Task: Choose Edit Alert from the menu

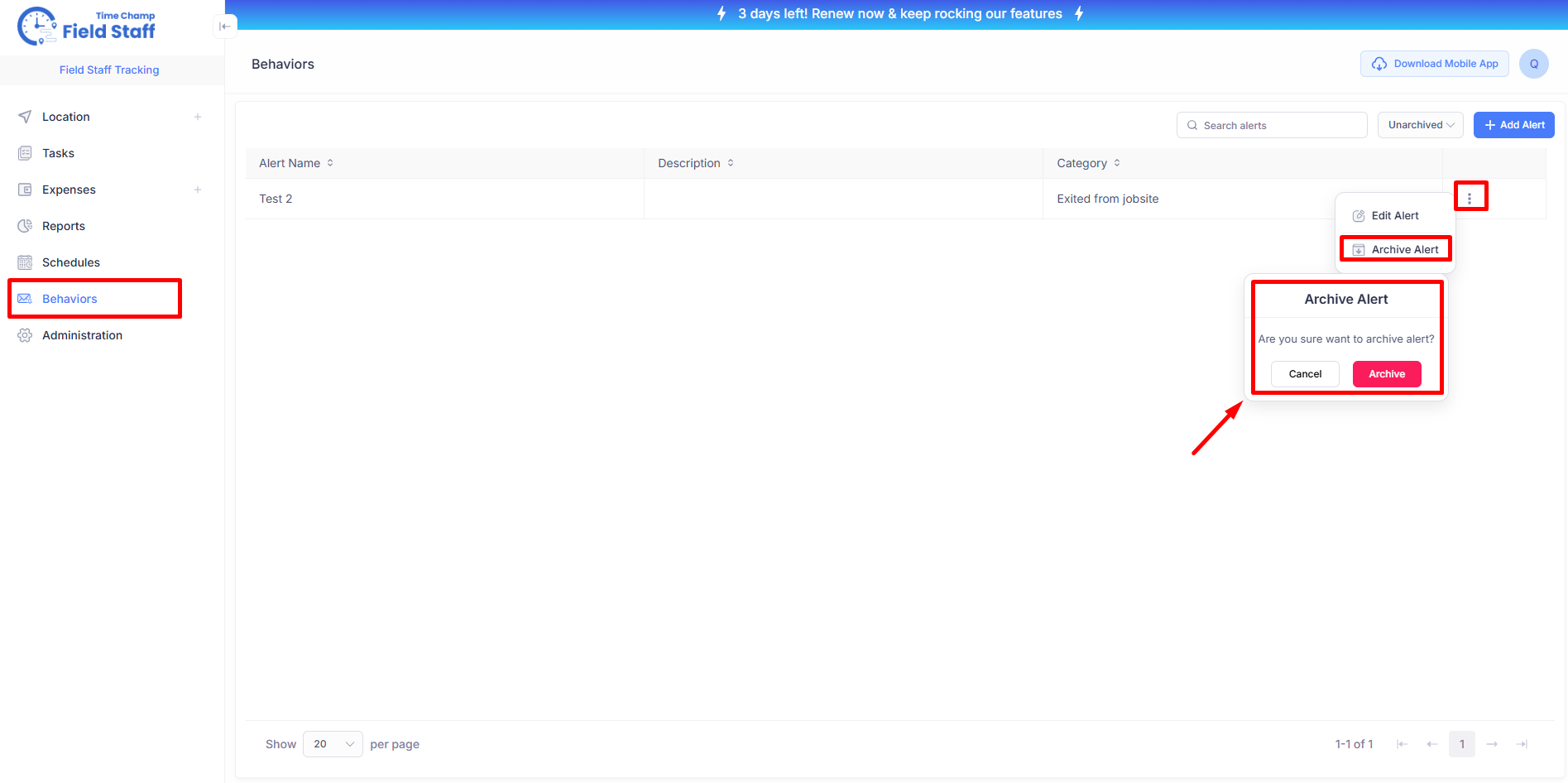Action: 1395,215
